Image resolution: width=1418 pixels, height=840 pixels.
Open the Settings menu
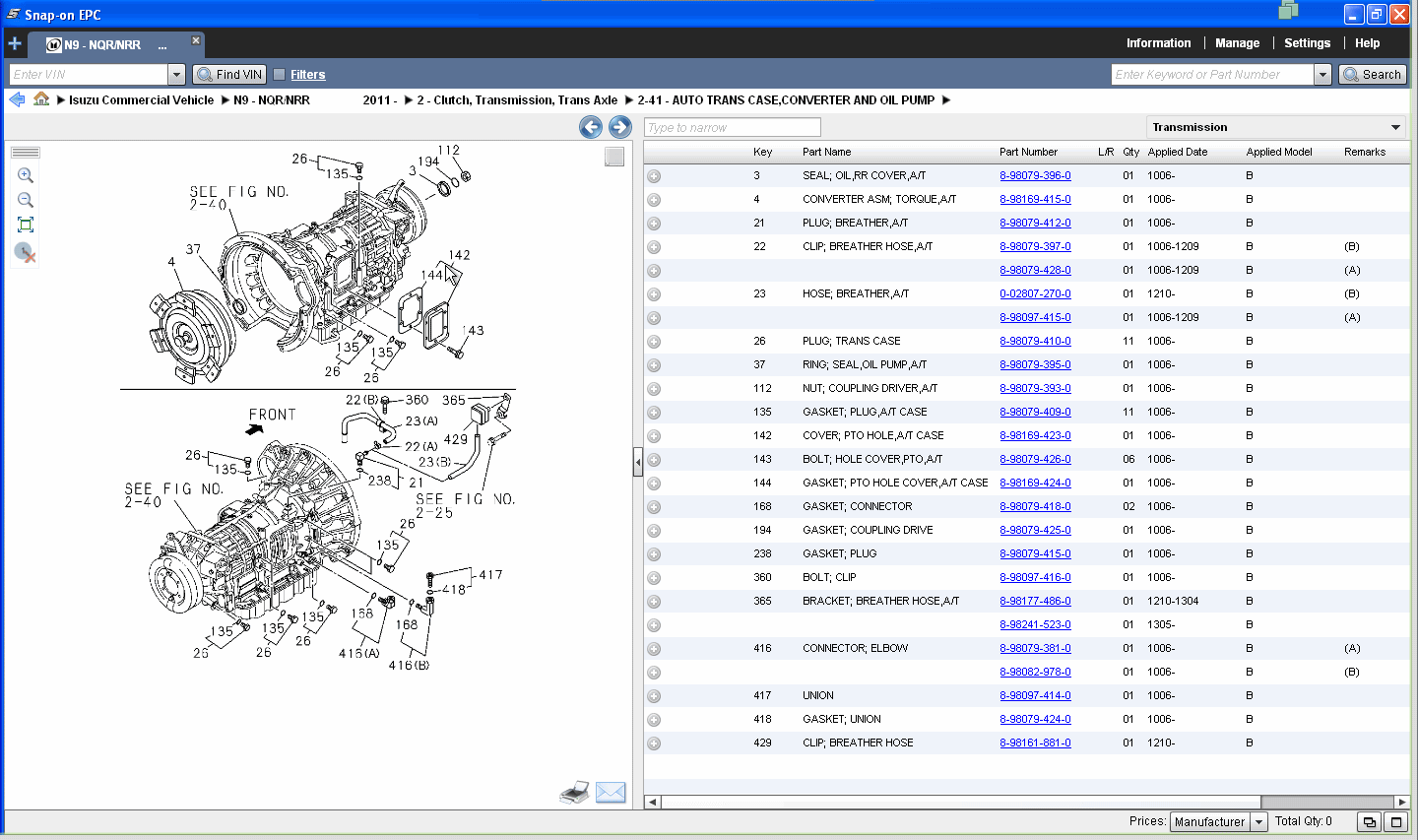[1307, 43]
